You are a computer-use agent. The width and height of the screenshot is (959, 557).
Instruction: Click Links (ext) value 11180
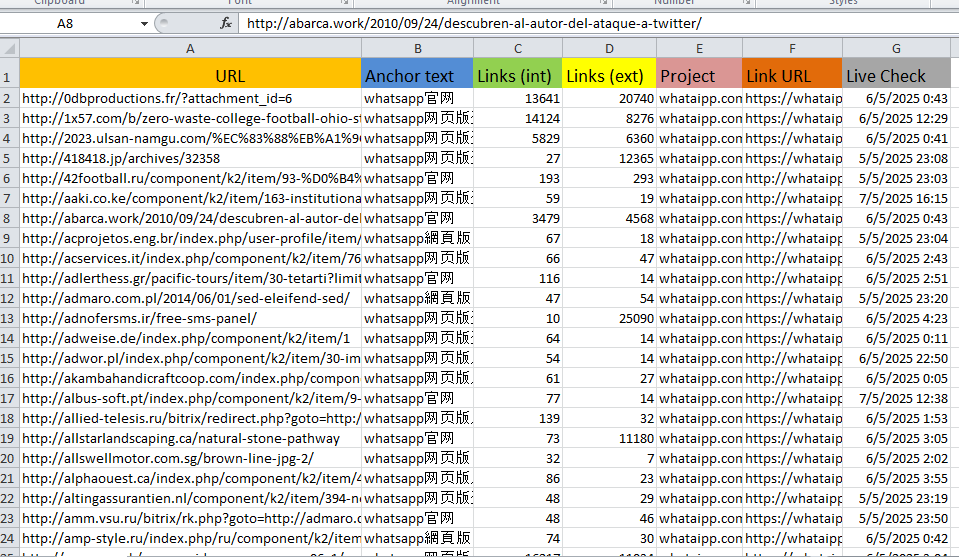609,438
